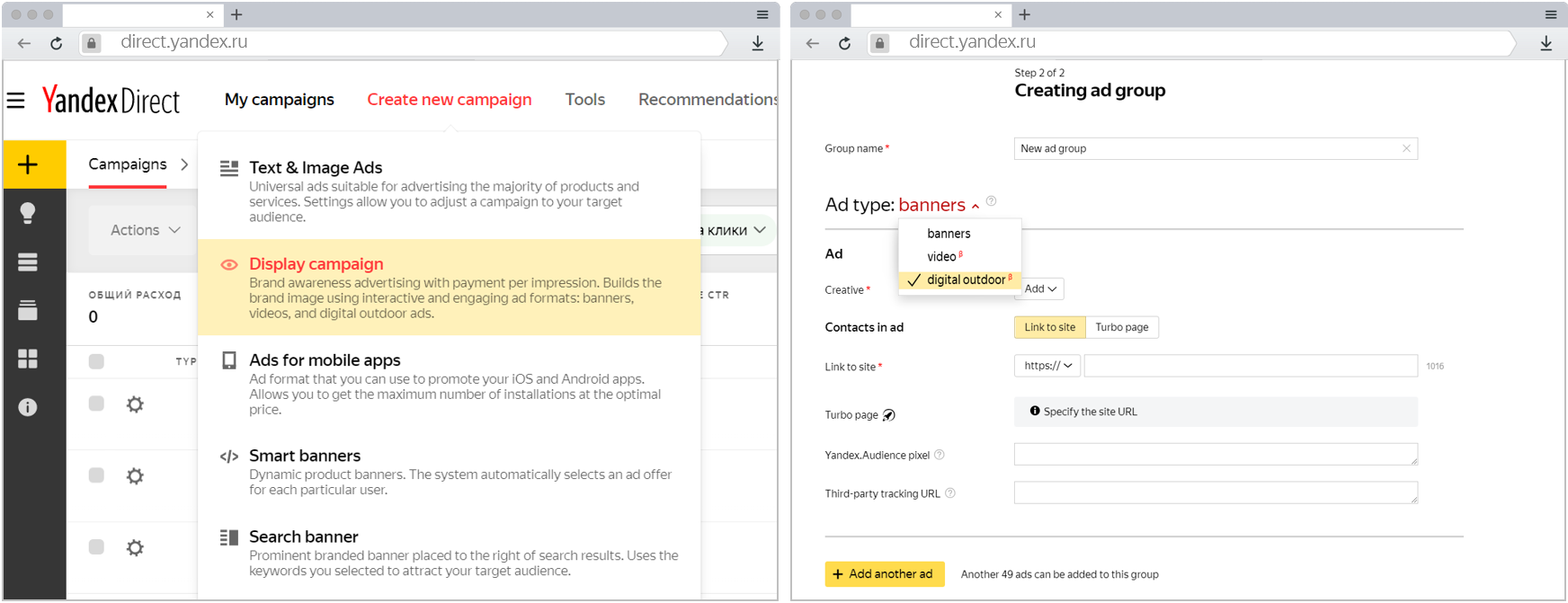This screenshot has height=603, width=1568.
Task: Click the four-squares grid icon in sidebar
Action: pyautogui.click(x=28, y=359)
